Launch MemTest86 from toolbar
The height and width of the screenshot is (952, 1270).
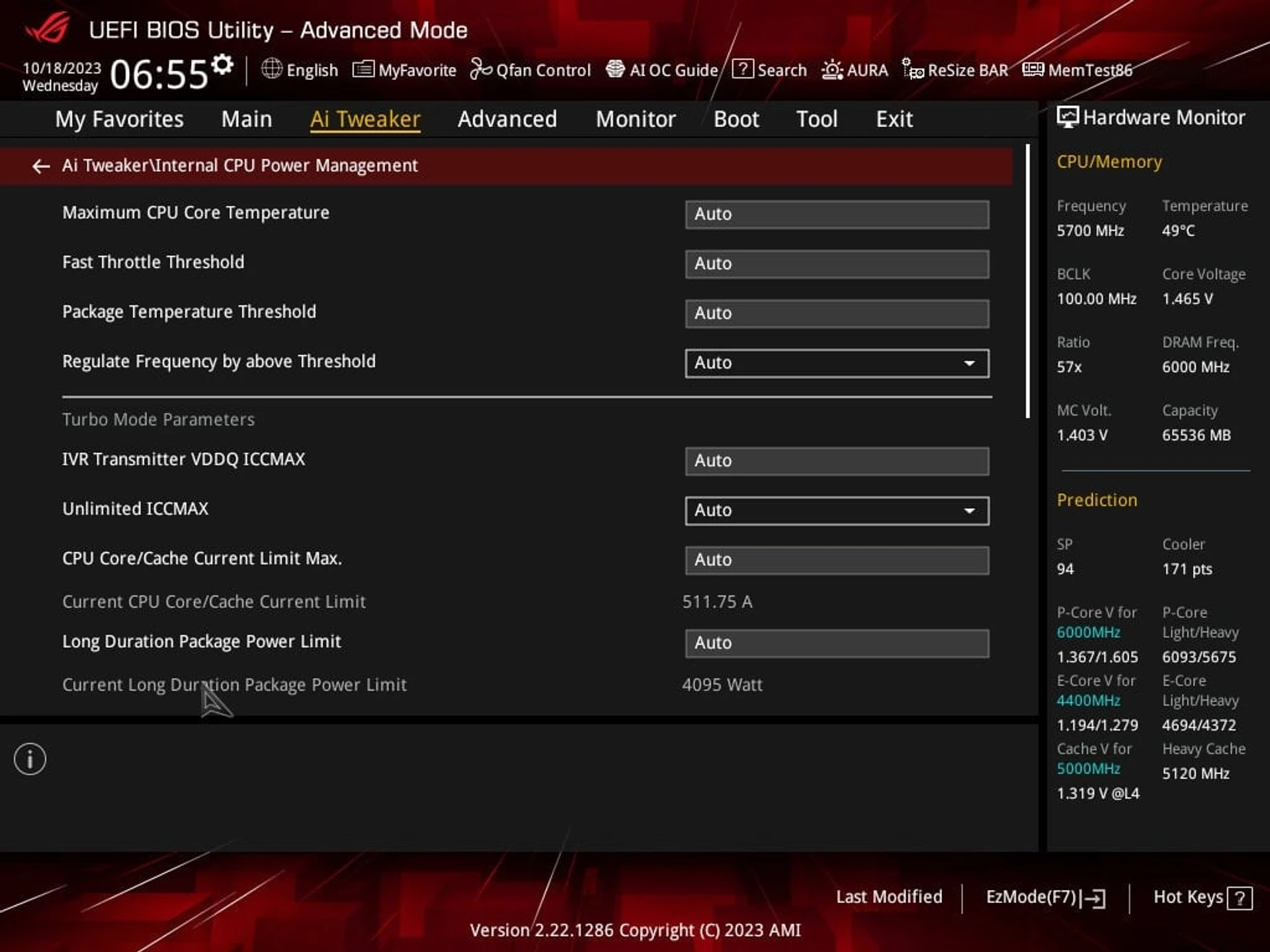point(1077,69)
